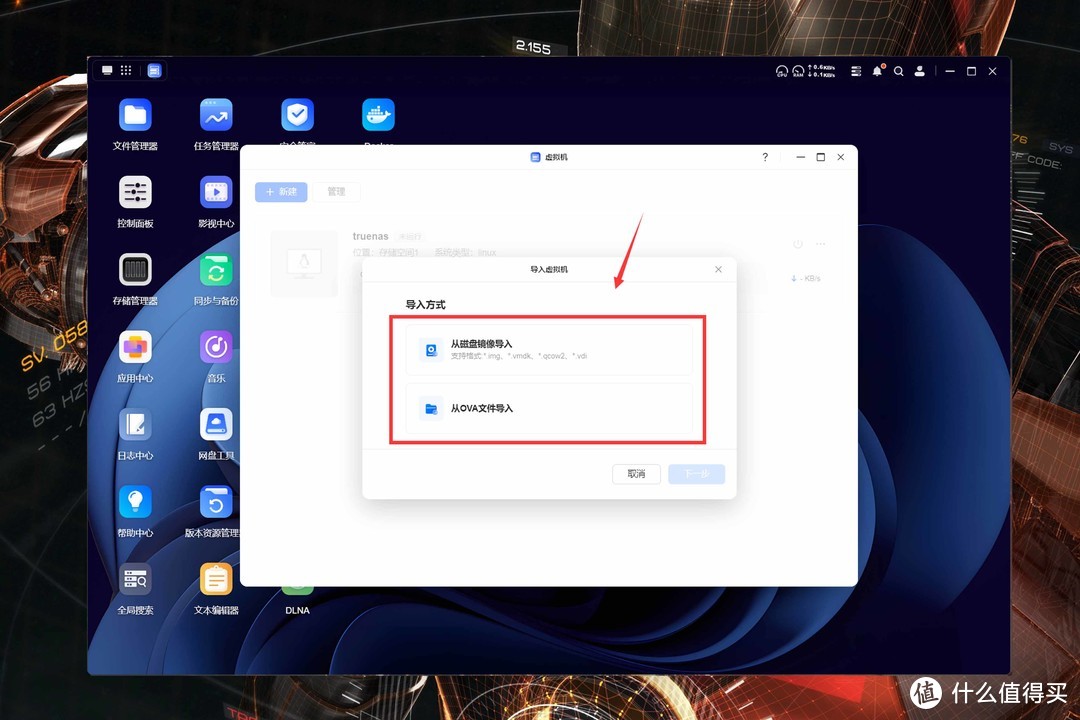Screen dimensions: 1080x720
Task: Open the user profile avatar menu
Action: 919,71
